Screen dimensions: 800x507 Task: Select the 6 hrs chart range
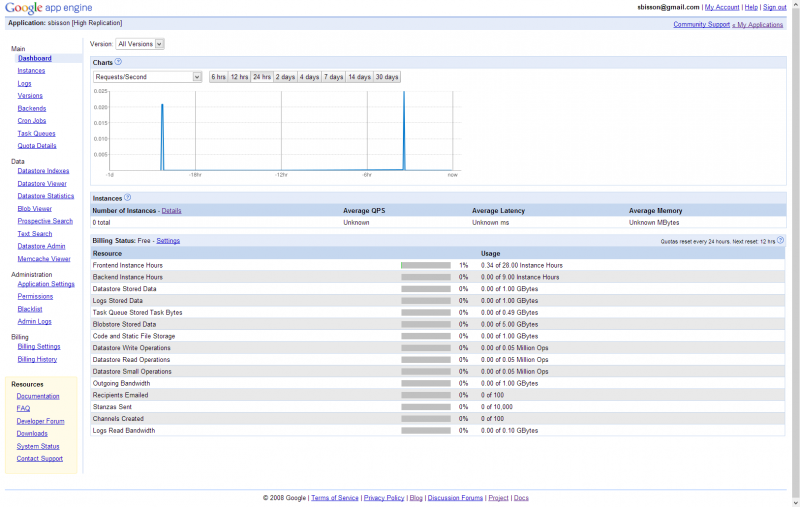point(218,77)
